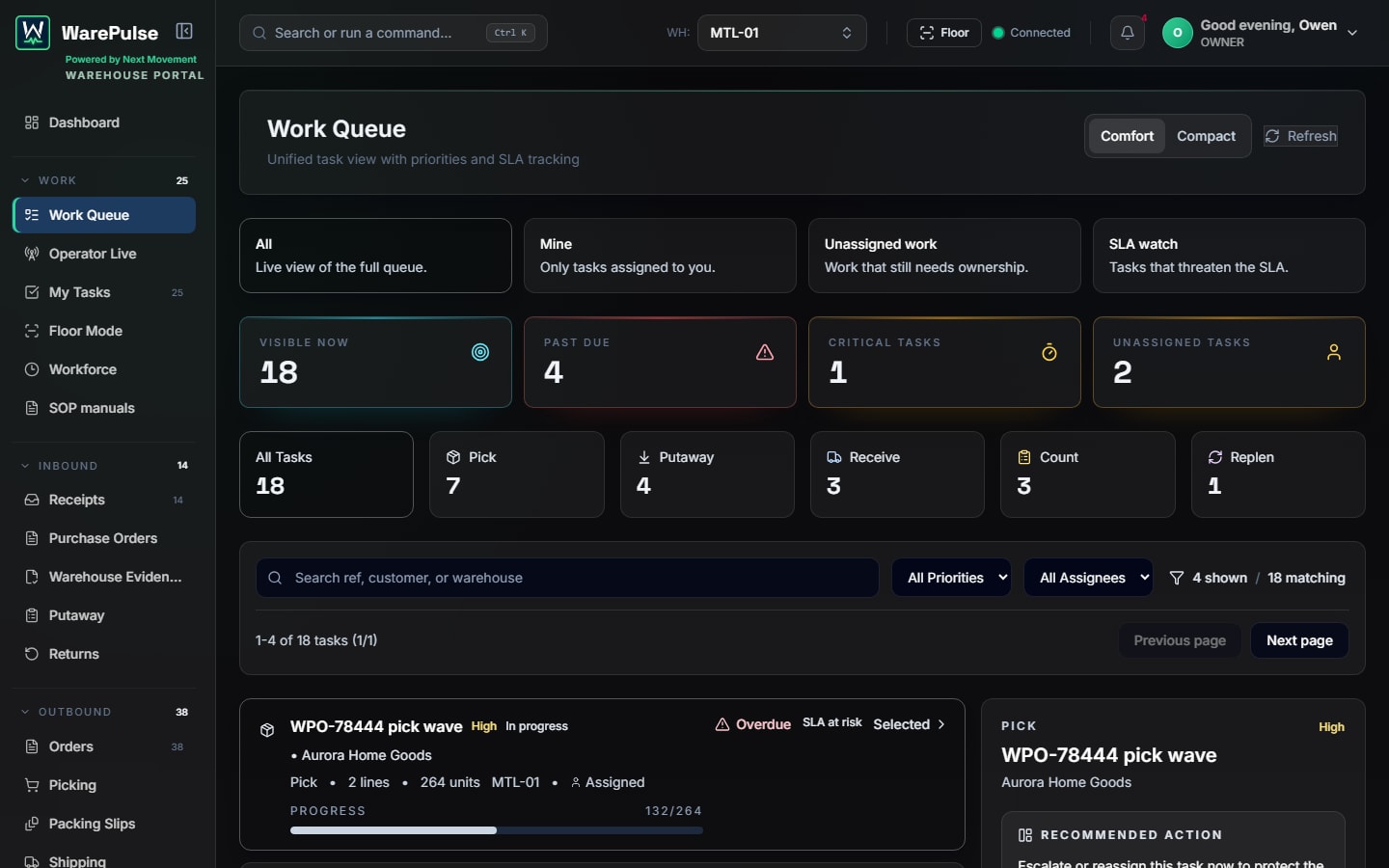Click the Overdue badge on WPO-78444
This screenshot has width=1389, height=868.
click(752, 724)
